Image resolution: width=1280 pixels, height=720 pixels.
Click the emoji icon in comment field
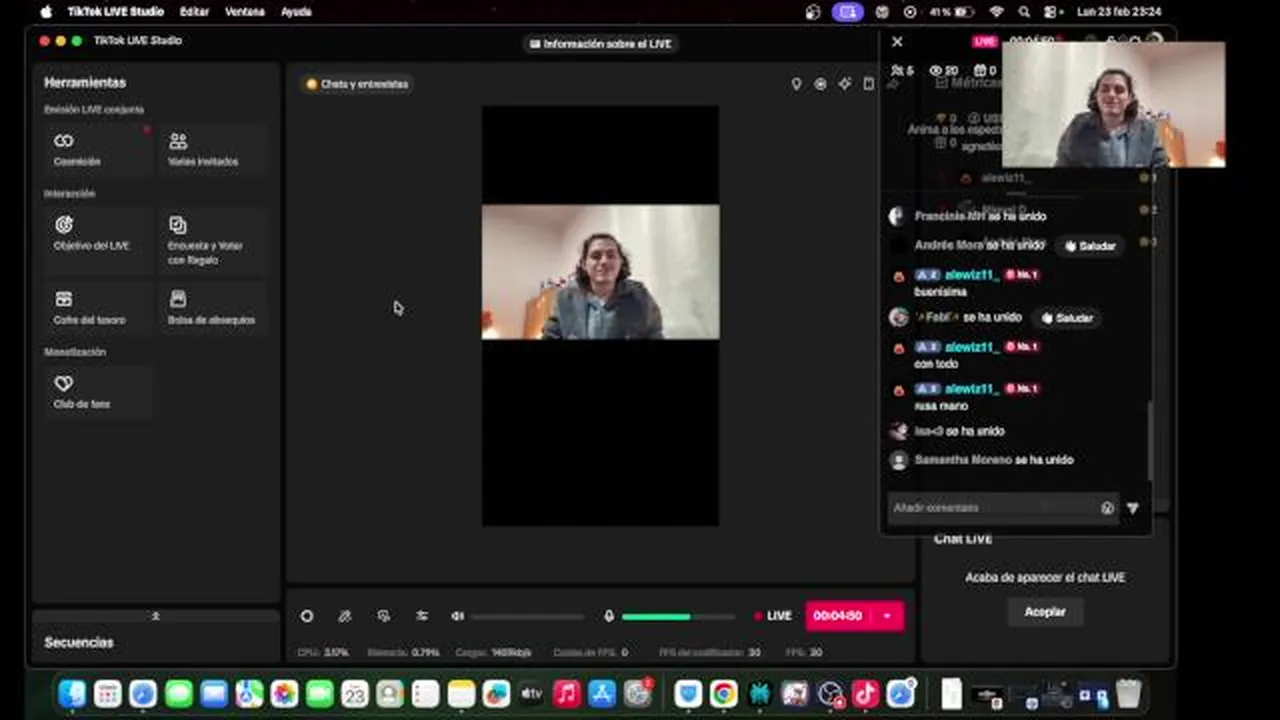[x=1107, y=508]
